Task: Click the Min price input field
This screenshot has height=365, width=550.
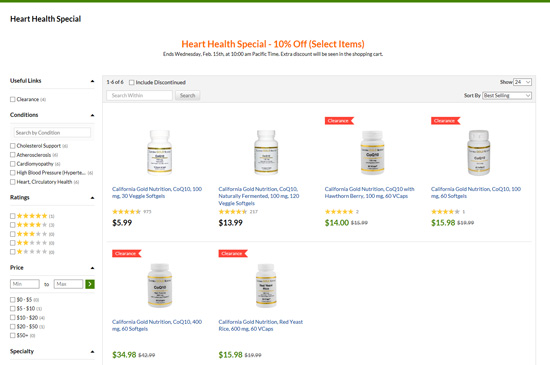Action: [x=25, y=284]
